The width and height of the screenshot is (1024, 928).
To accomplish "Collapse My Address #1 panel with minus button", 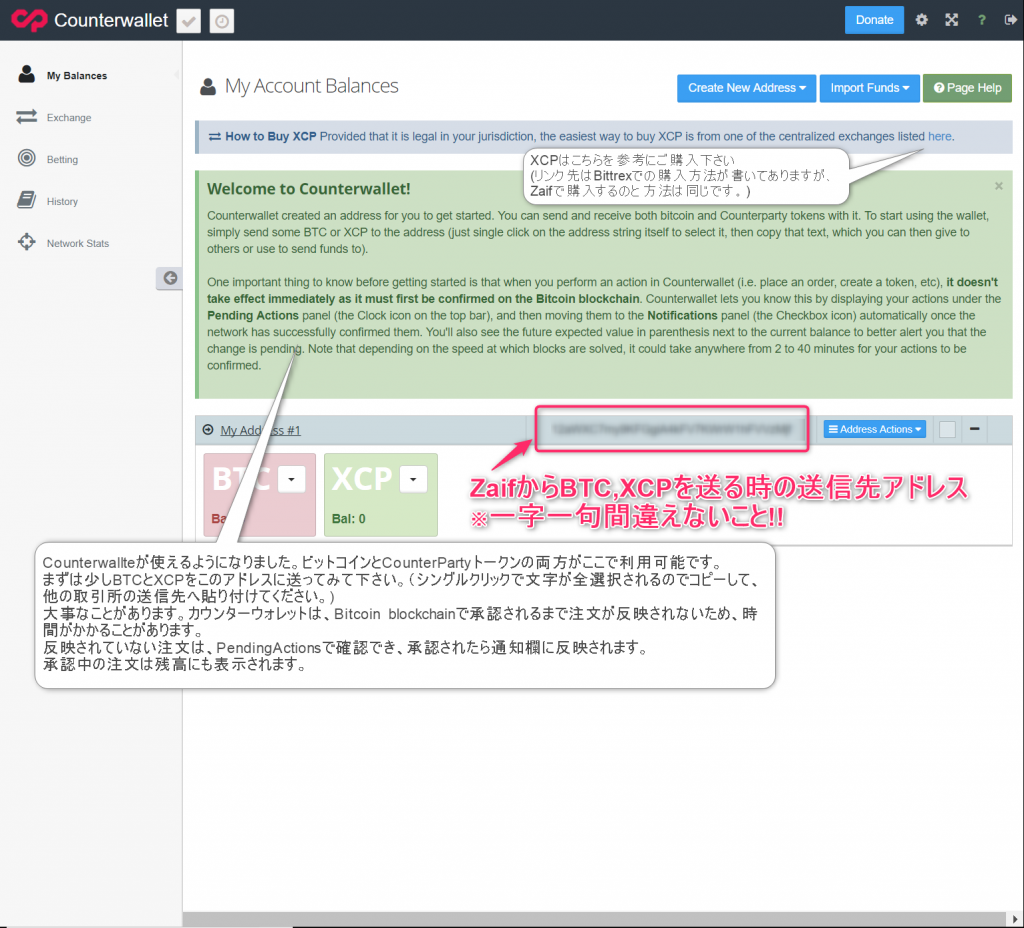I will point(975,429).
